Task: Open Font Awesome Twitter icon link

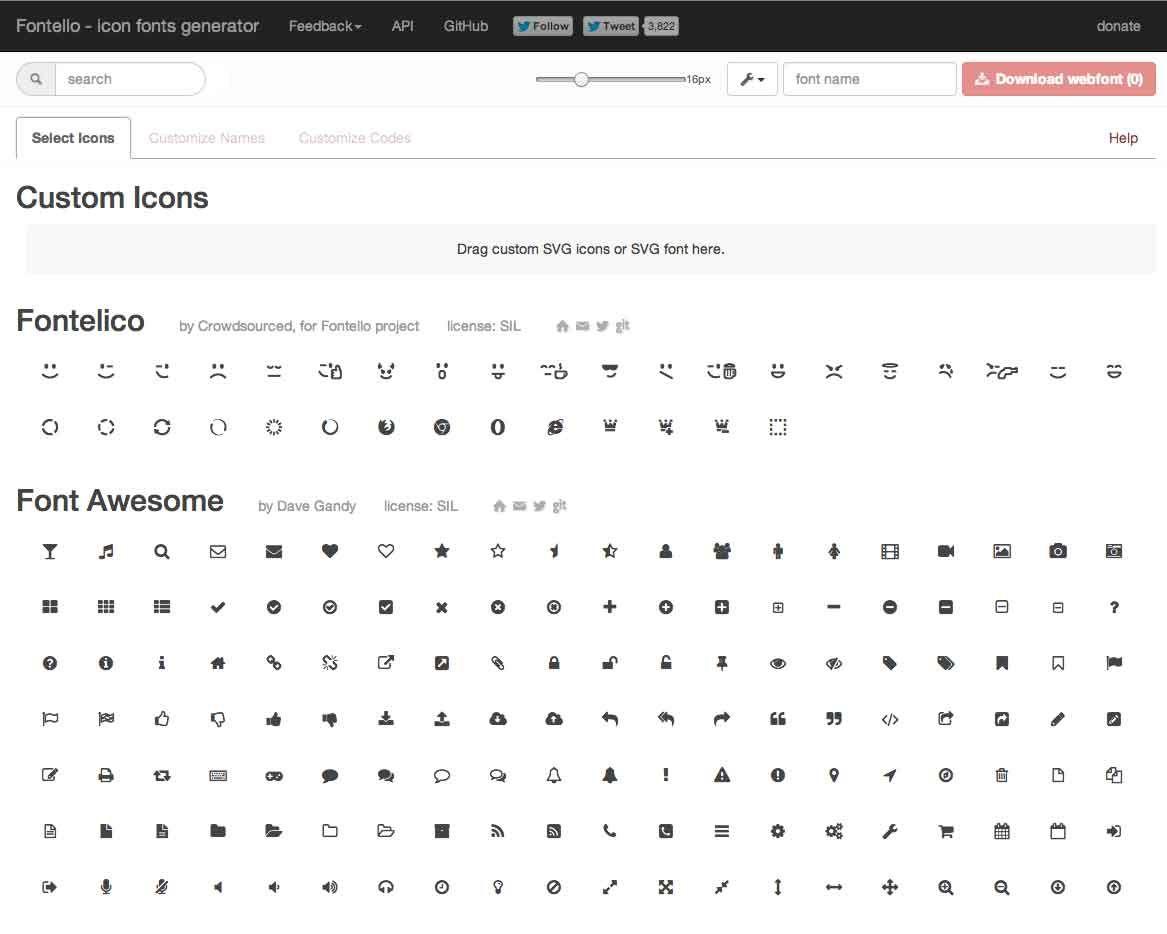Action: 540,506
